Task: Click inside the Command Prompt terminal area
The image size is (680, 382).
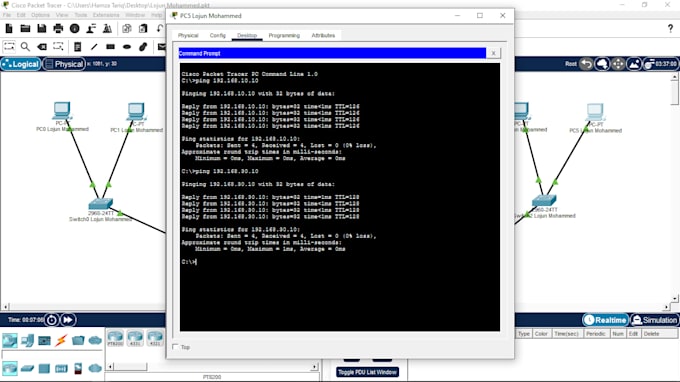Action: click(x=340, y=197)
